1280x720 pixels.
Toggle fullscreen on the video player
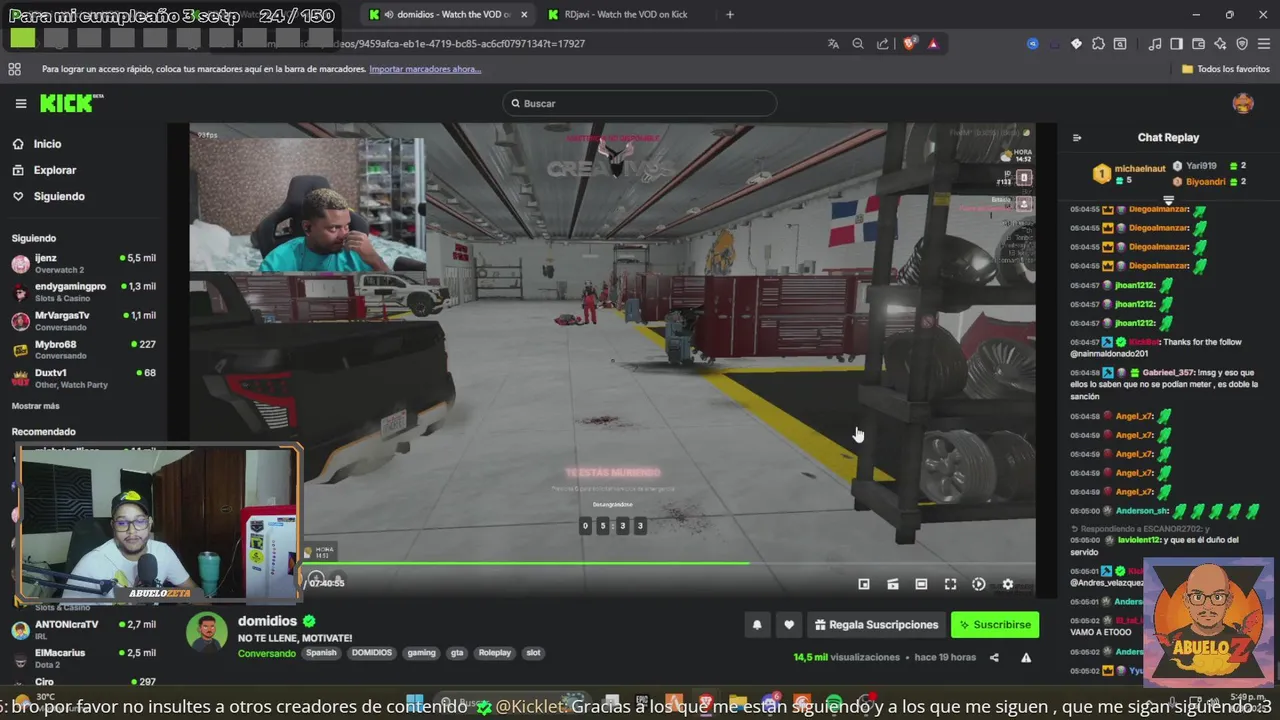pyautogui.click(x=950, y=584)
